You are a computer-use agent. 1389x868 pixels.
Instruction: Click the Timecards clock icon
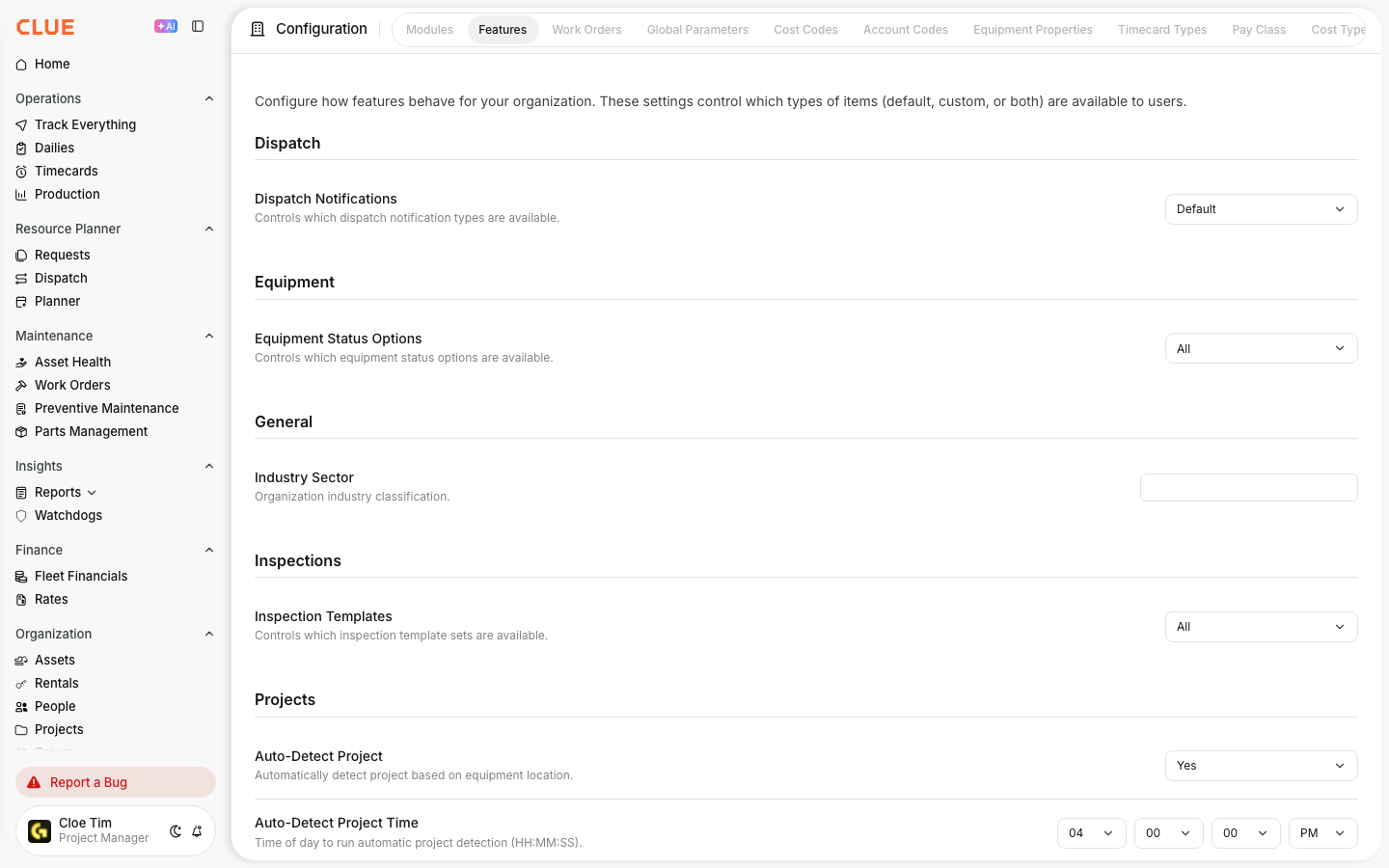pyautogui.click(x=21, y=172)
